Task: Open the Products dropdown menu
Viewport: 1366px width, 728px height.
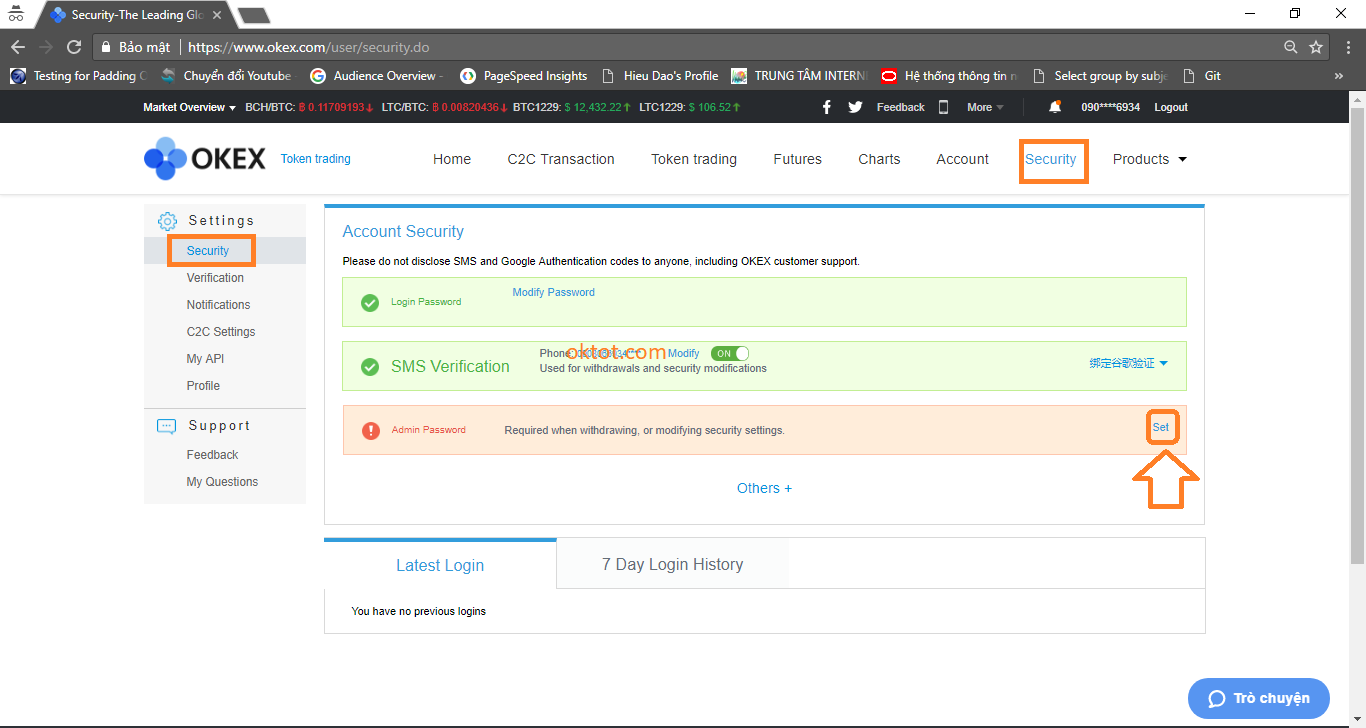Action: pyautogui.click(x=1150, y=159)
